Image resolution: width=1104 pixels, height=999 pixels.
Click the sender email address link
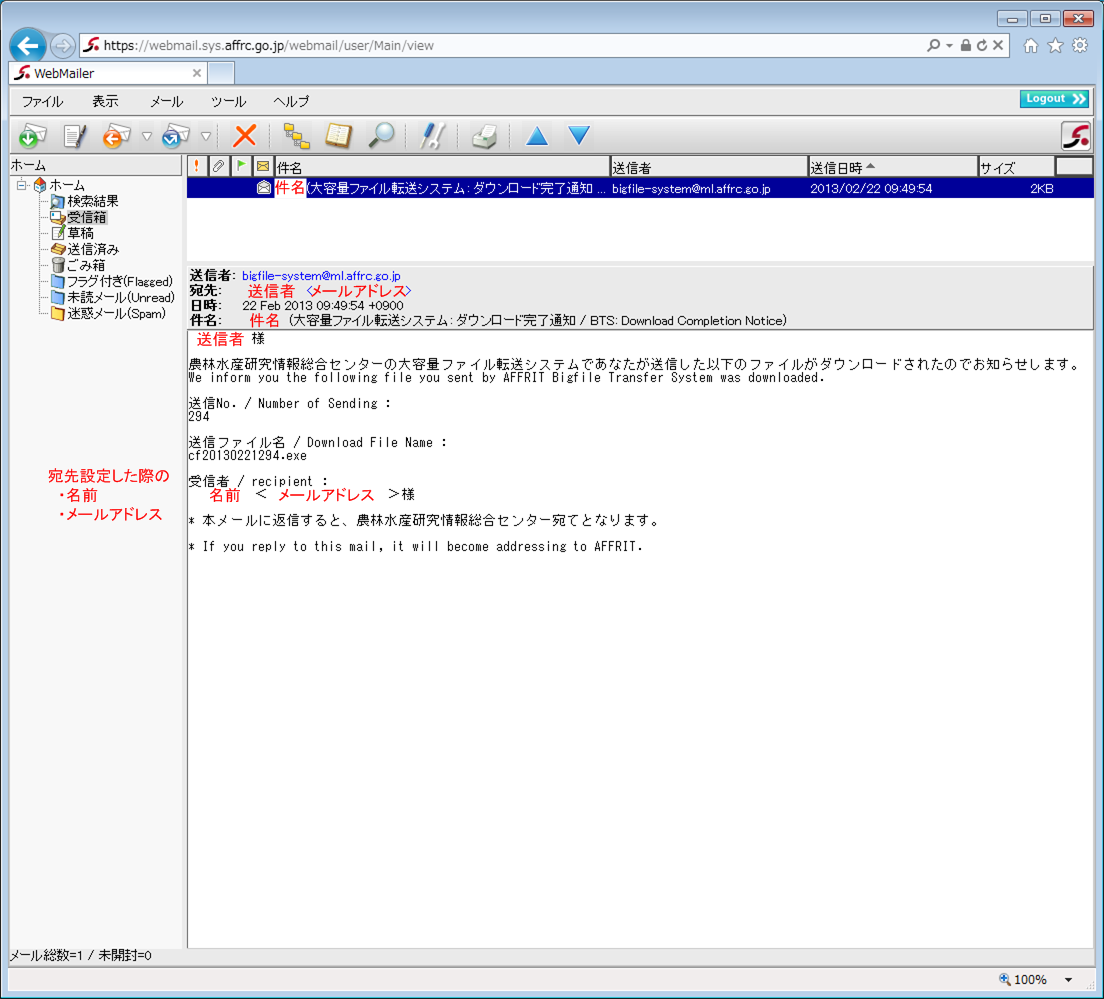click(321, 275)
